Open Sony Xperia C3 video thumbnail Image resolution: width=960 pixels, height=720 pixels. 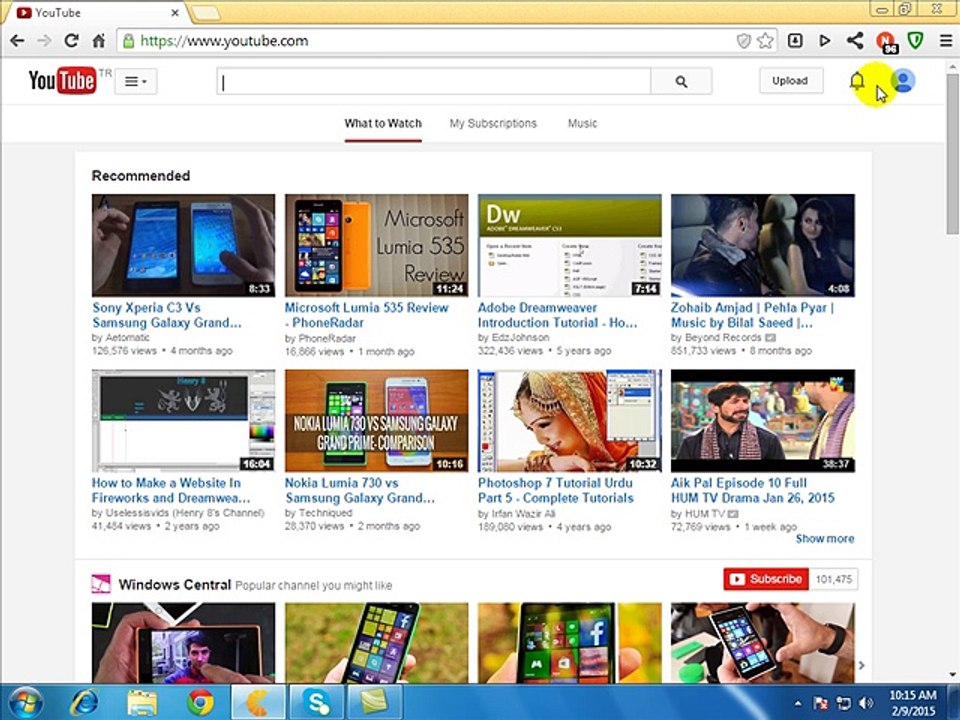183,246
